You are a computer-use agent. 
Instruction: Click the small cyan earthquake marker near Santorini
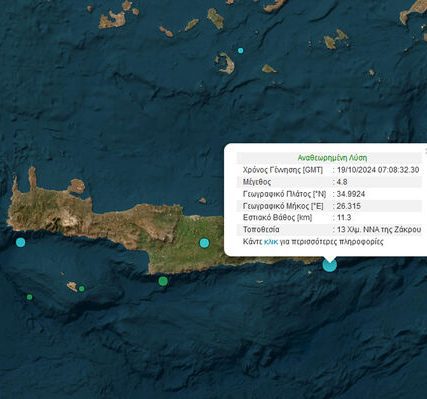coord(241,51)
